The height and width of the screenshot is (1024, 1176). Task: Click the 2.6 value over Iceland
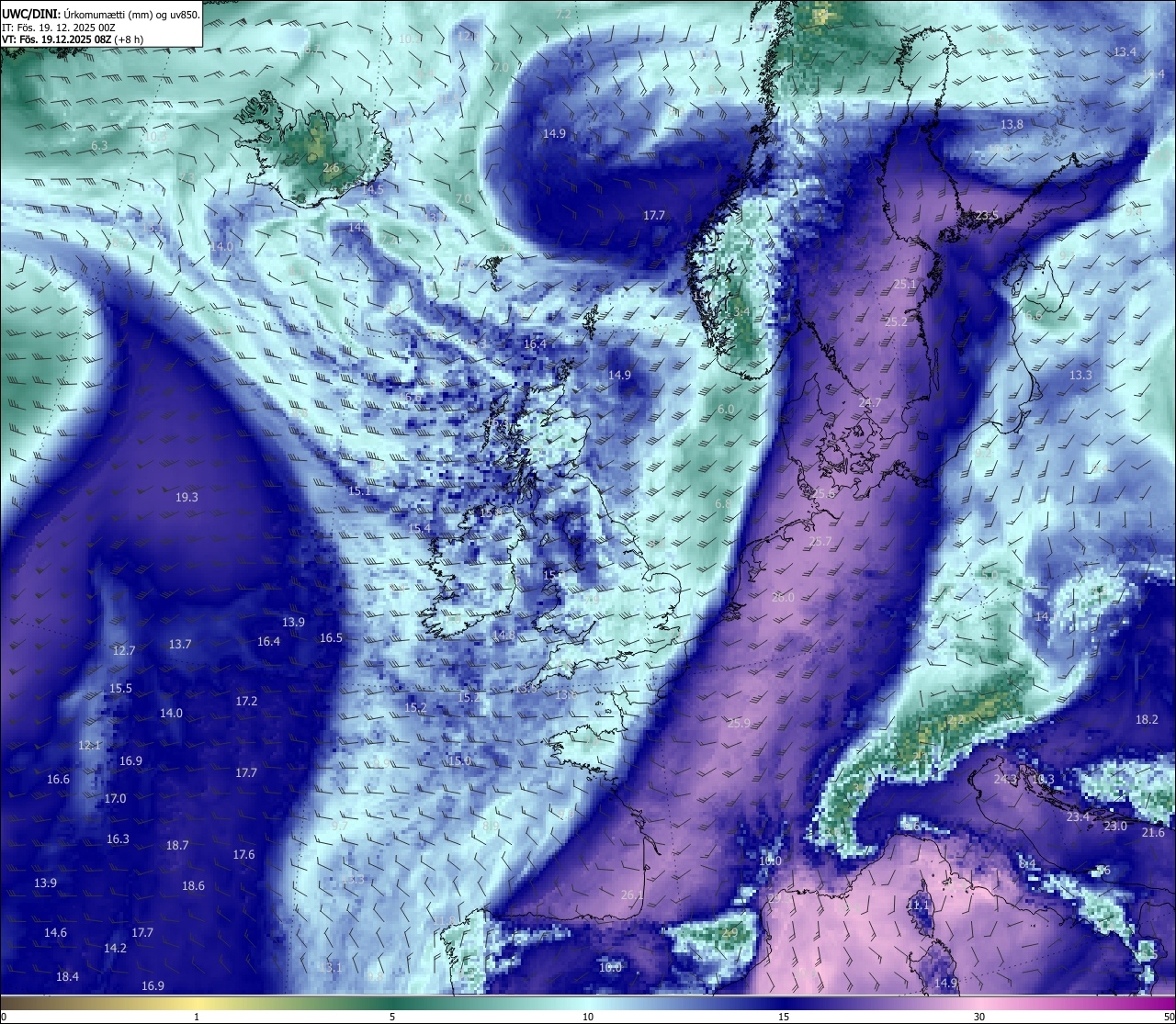point(331,168)
